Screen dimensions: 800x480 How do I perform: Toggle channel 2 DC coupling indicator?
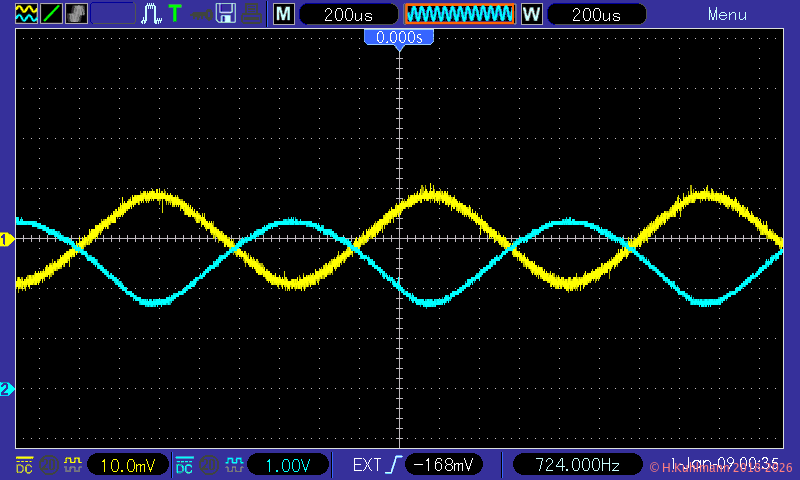point(184,465)
